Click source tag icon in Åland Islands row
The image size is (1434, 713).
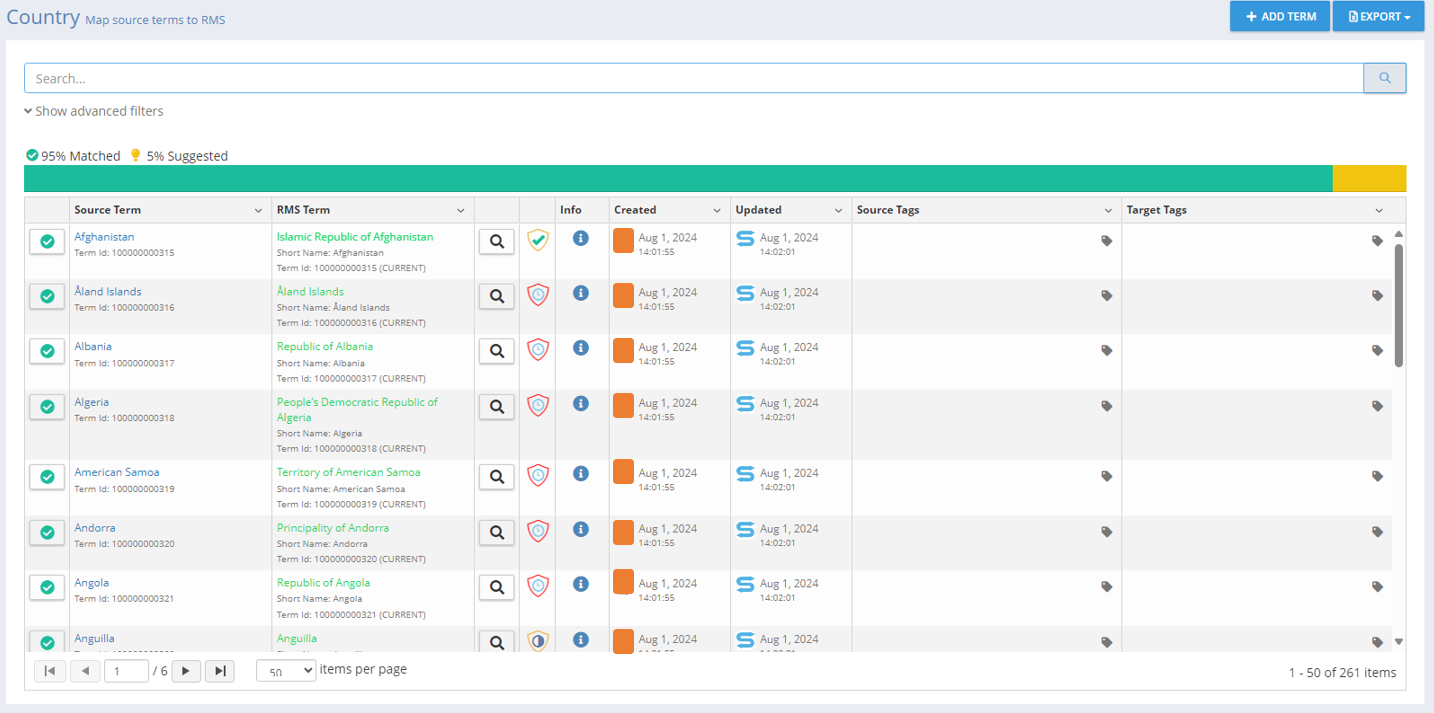pos(1106,296)
